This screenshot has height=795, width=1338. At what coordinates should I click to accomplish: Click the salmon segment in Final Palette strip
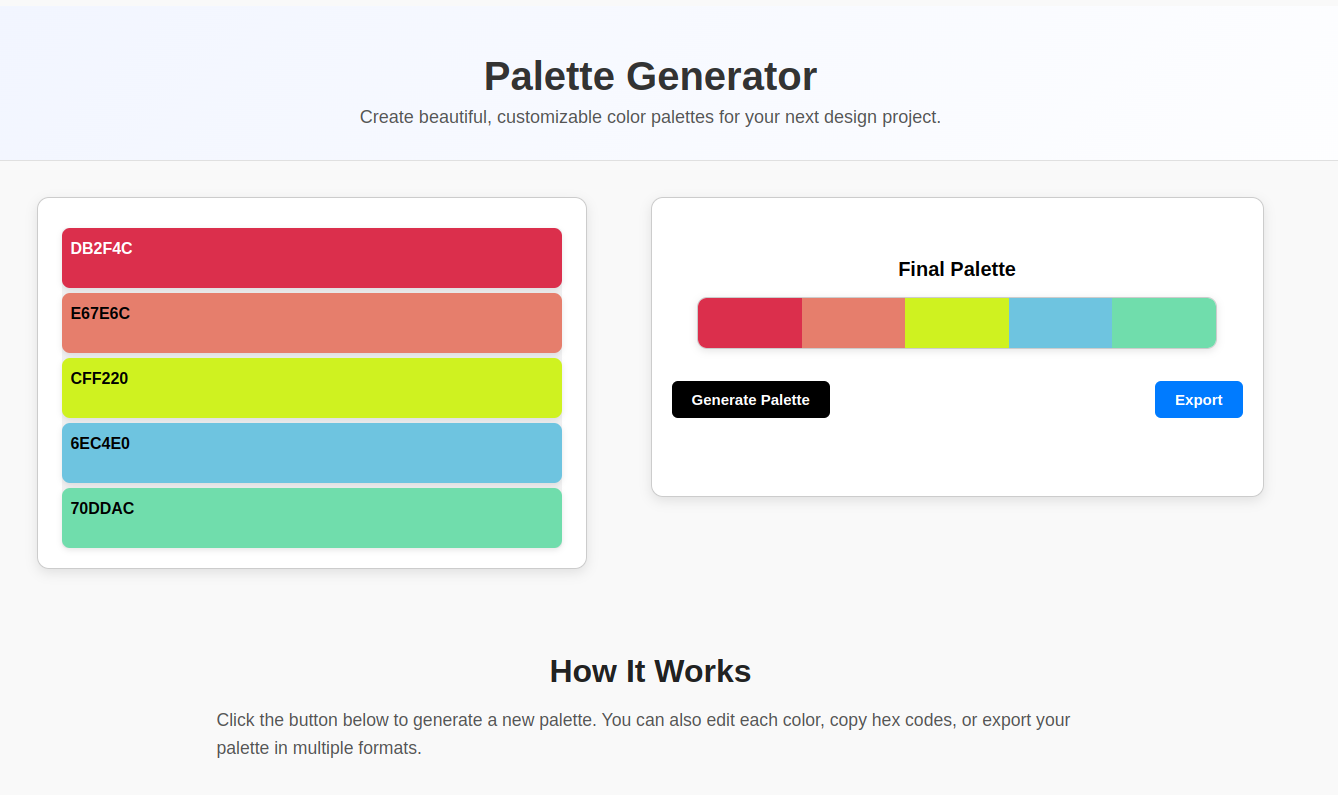pyautogui.click(x=853, y=323)
